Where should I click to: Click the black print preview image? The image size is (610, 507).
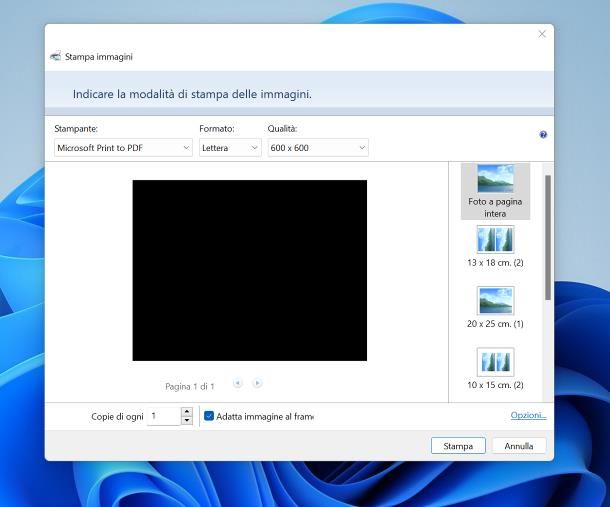pos(250,270)
